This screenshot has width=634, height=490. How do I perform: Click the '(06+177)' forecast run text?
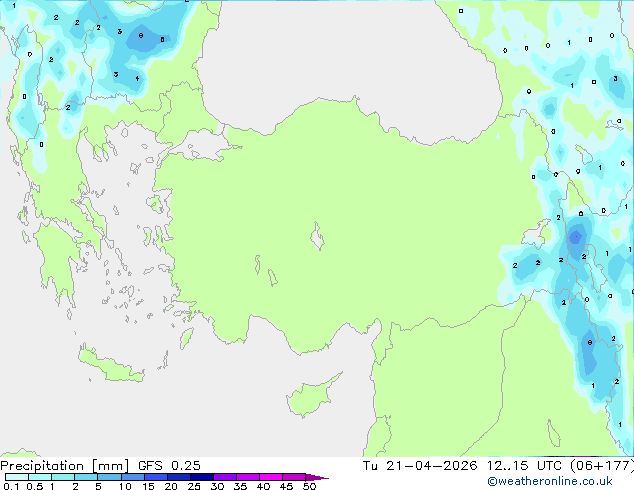[x=602, y=466]
